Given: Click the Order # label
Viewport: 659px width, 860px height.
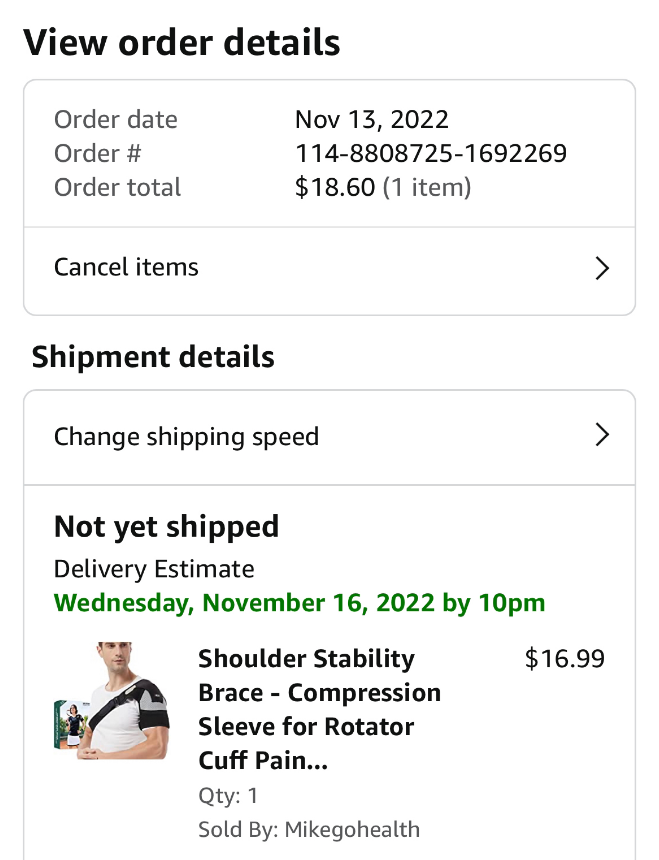Looking at the screenshot, I should pyautogui.click(x=98, y=154).
